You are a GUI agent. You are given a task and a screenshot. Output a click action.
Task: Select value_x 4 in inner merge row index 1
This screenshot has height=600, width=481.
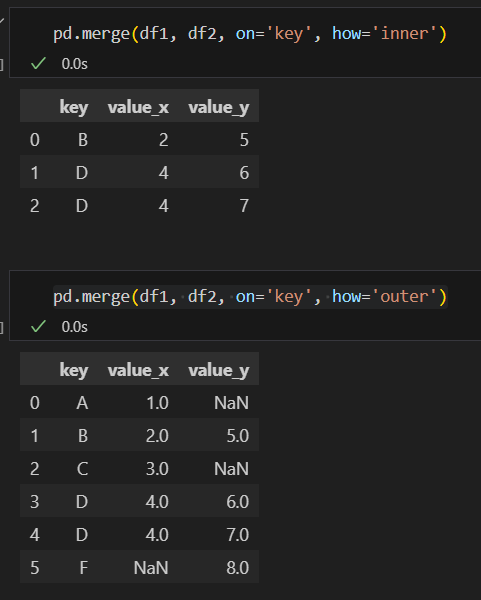pos(163,173)
